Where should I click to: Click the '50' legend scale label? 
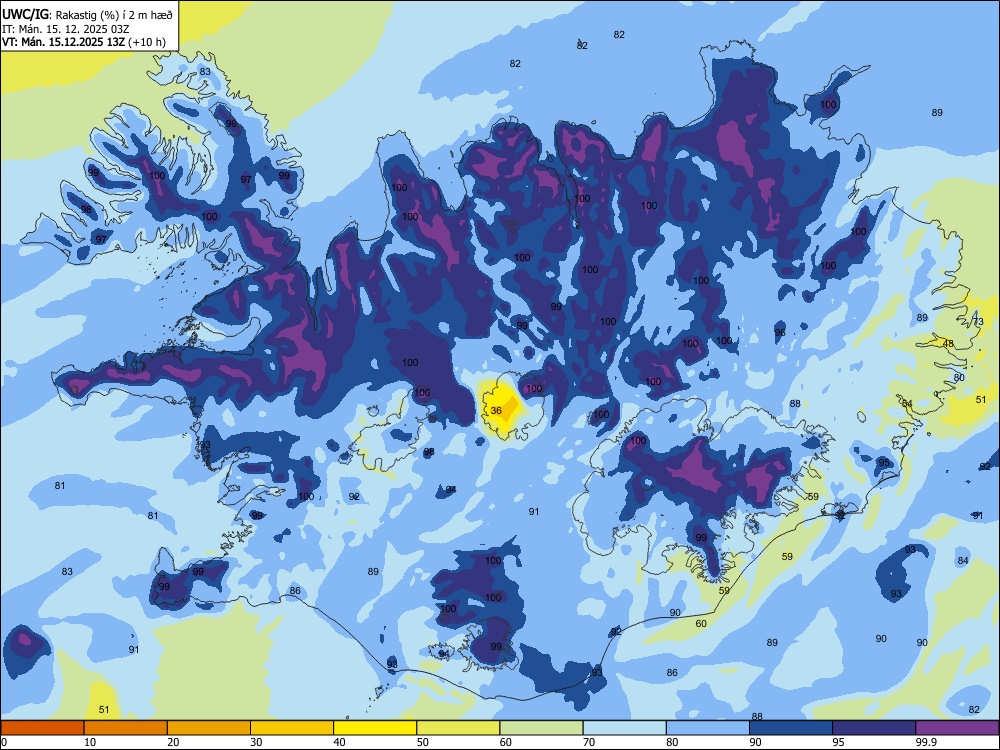click(x=423, y=742)
